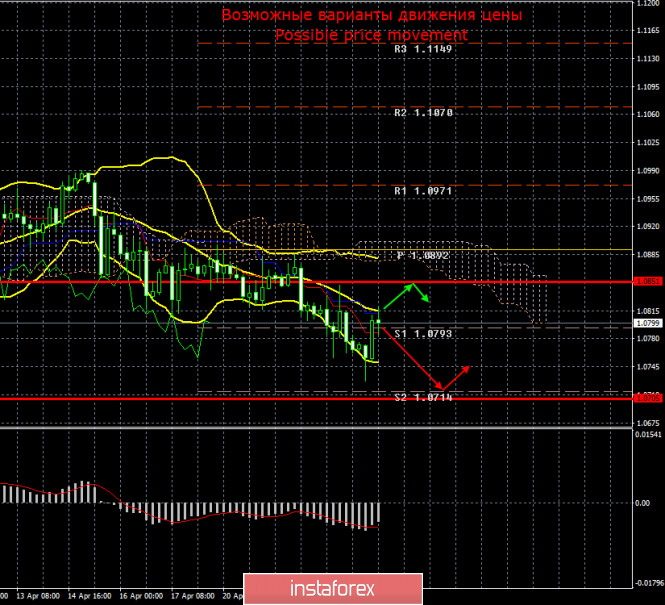The width and height of the screenshot is (665, 605).
Task: Click the 1.0955 value on price axis
Action: pos(648,199)
